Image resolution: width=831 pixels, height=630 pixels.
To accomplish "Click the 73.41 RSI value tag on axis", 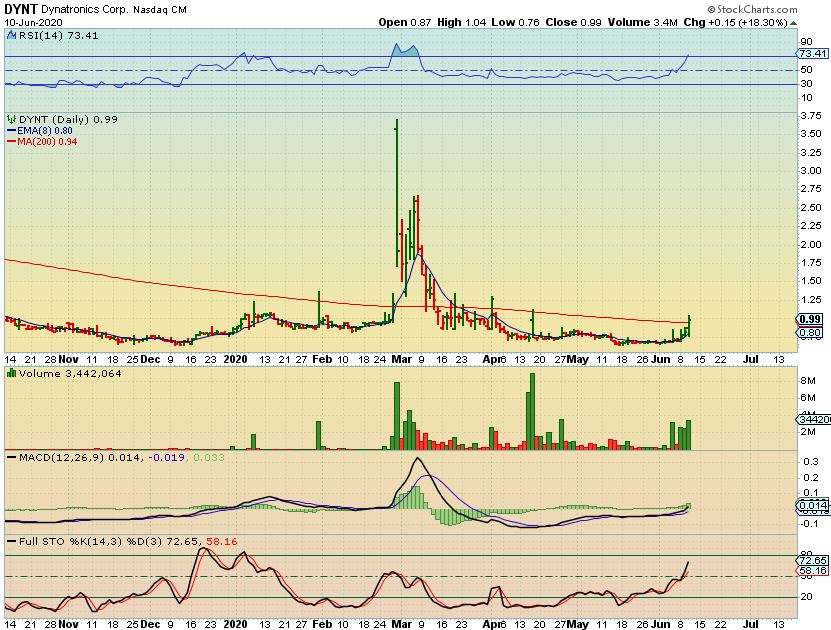I will 812,54.
